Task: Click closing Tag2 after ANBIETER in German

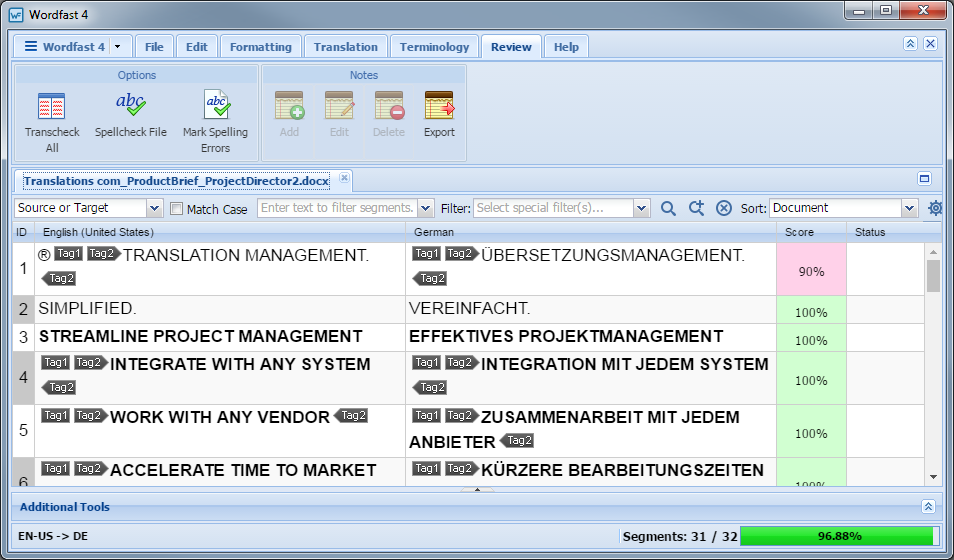Action: click(517, 441)
